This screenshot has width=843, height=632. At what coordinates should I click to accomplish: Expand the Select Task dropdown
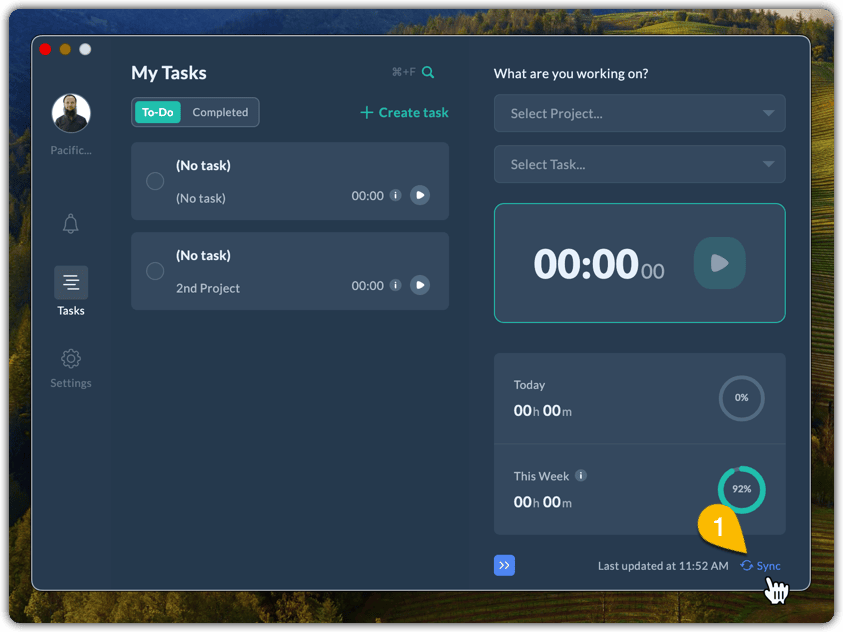click(639, 164)
